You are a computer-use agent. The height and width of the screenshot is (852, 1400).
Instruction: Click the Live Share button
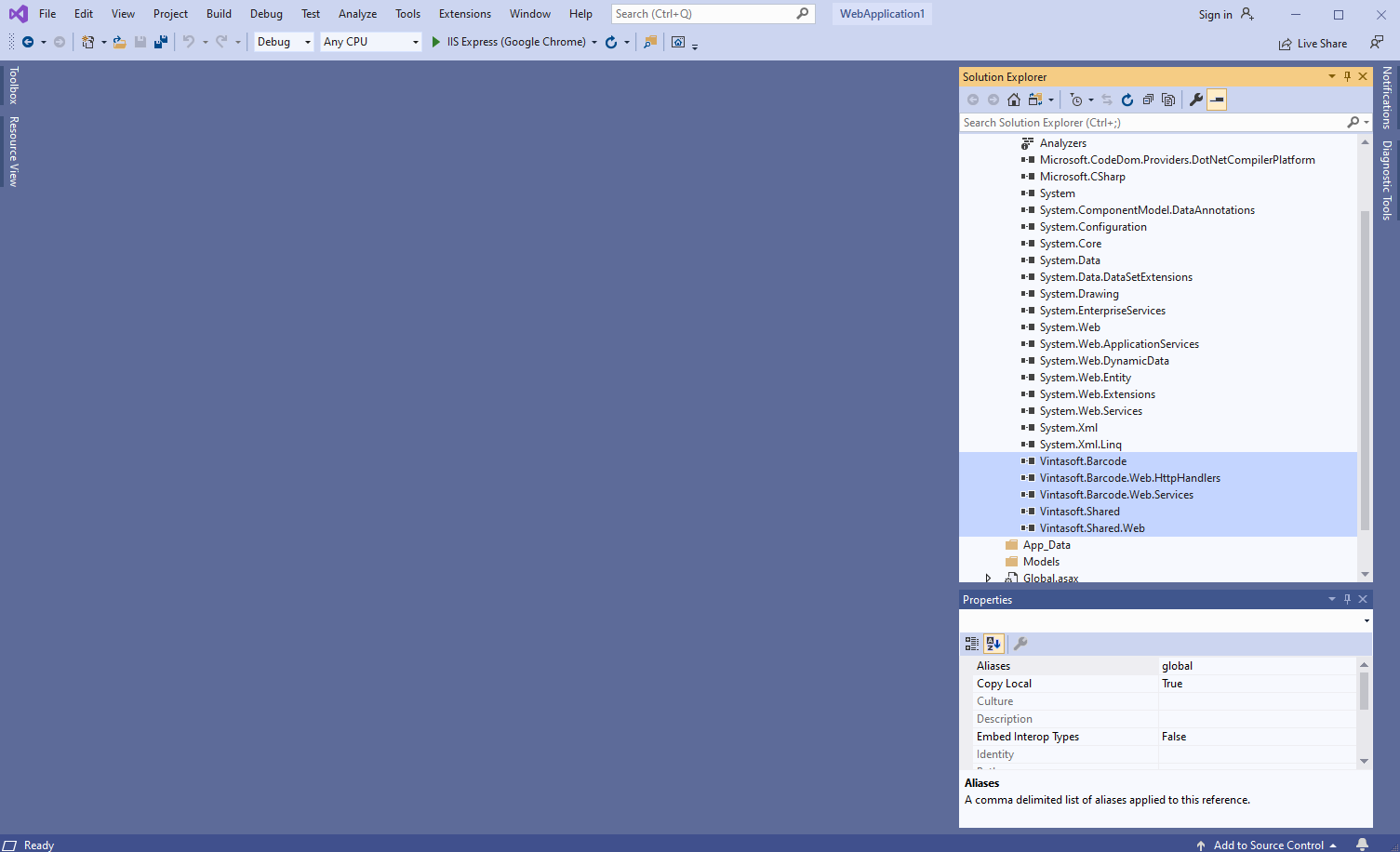tap(1313, 44)
